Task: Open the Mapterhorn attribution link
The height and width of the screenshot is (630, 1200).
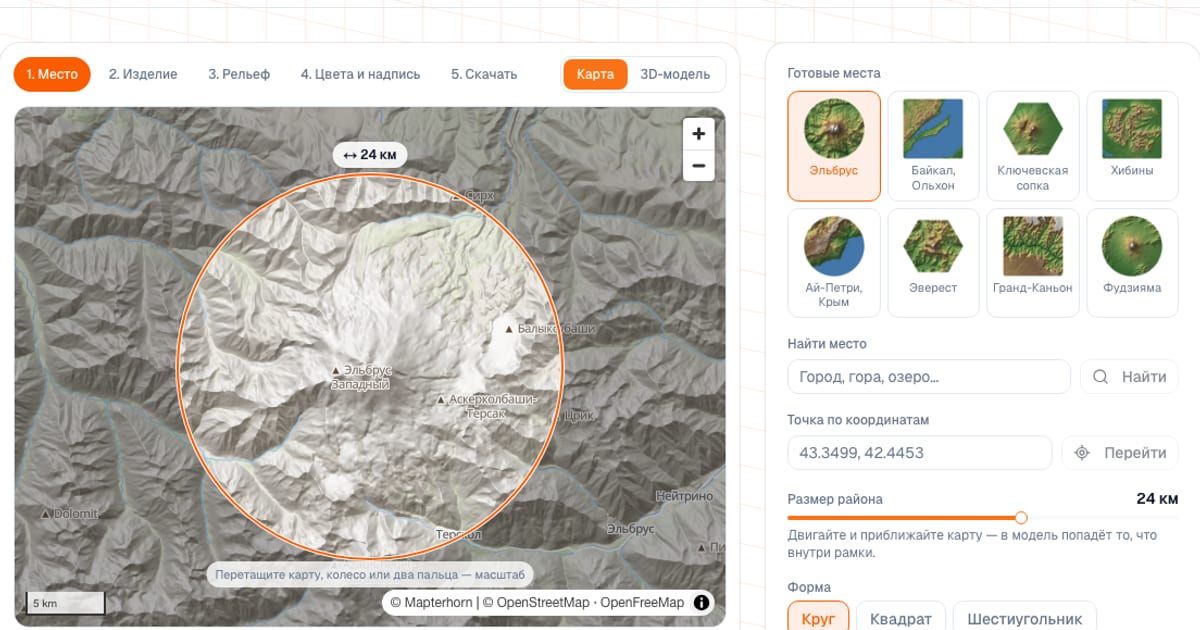Action: pyautogui.click(x=432, y=602)
